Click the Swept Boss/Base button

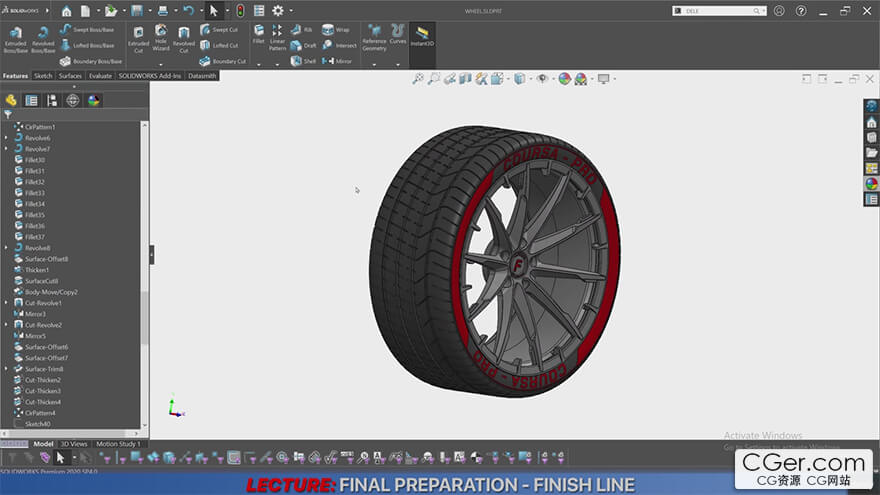[x=87, y=30]
